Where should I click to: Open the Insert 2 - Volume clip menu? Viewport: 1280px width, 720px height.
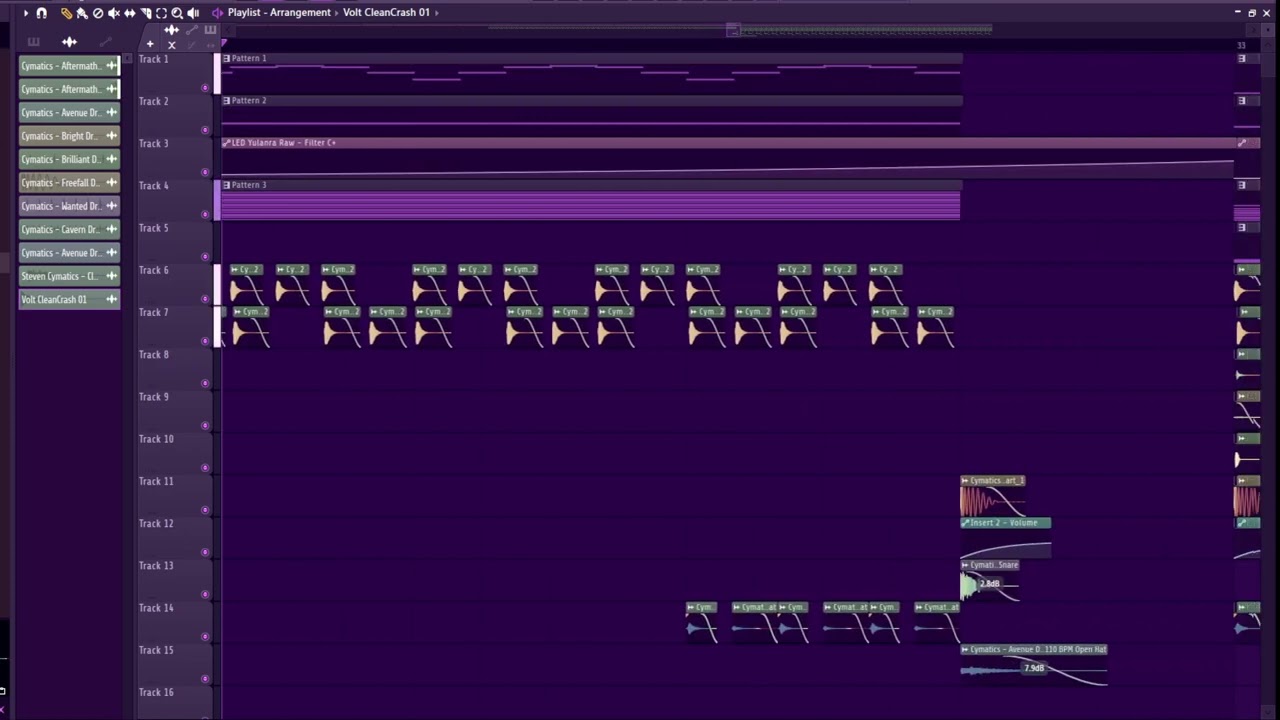(965, 523)
